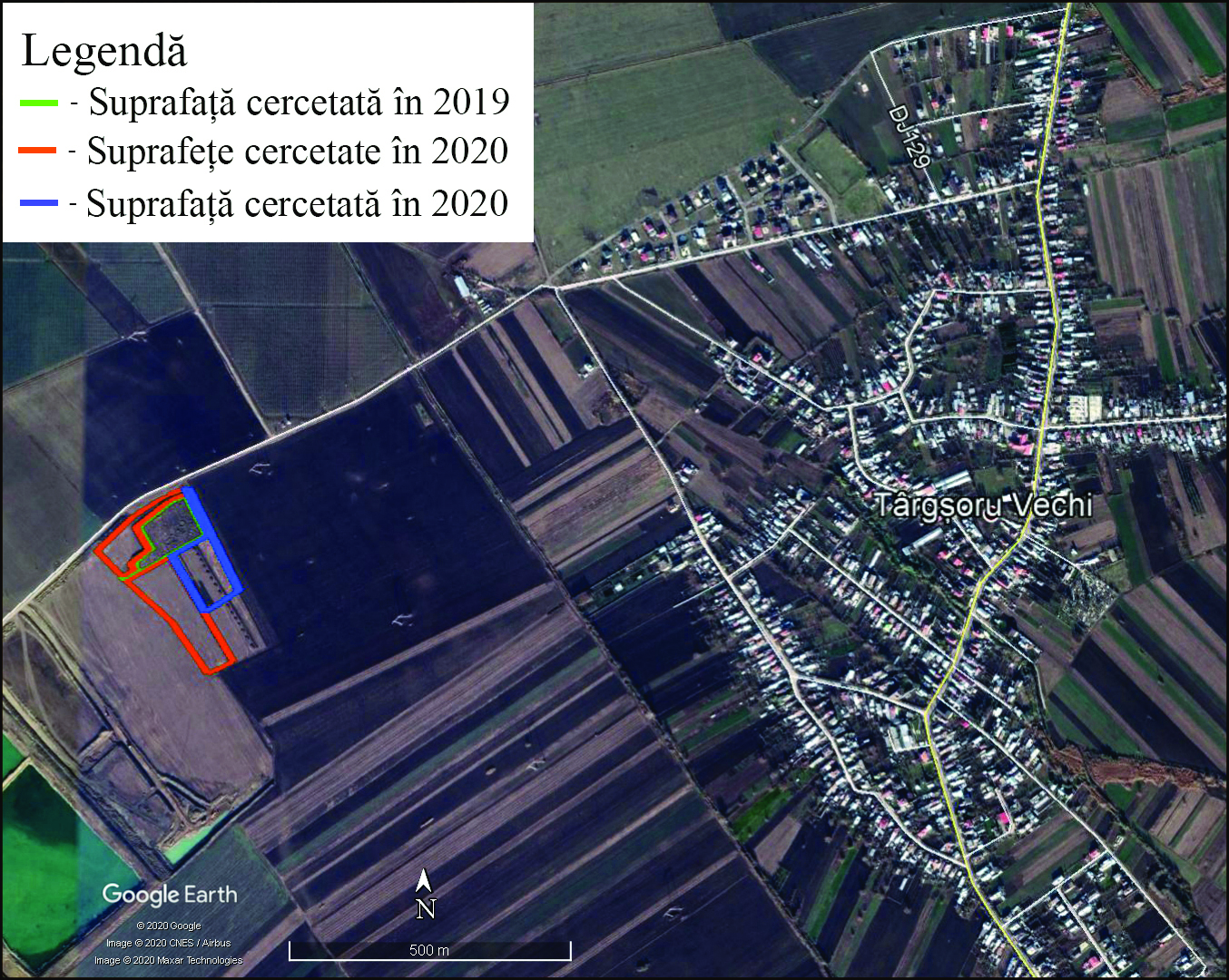Image resolution: width=1229 pixels, height=980 pixels.
Task: Select the Legendă title text
Action: tap(103, 51)
